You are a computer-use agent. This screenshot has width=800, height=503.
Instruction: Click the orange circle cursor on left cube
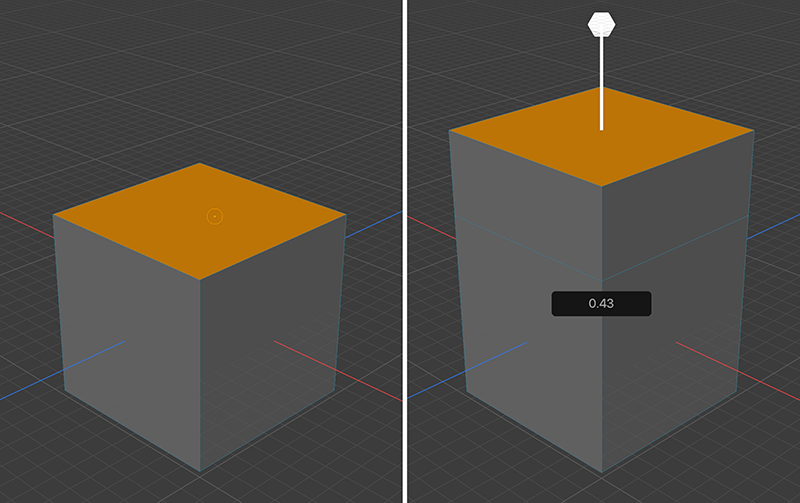point(215,216)
